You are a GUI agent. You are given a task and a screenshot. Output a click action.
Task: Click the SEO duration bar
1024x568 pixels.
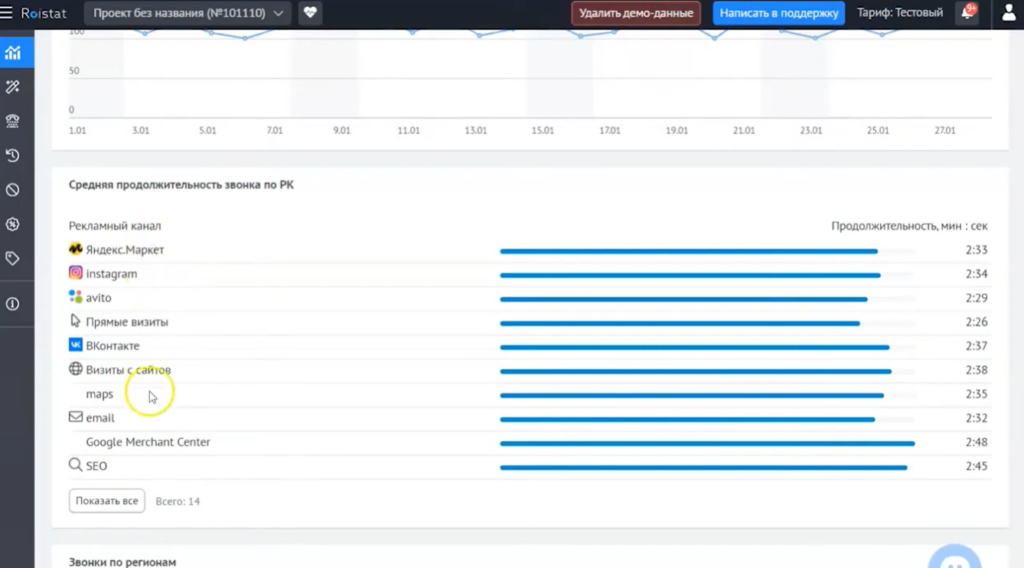tap(703, 467)
